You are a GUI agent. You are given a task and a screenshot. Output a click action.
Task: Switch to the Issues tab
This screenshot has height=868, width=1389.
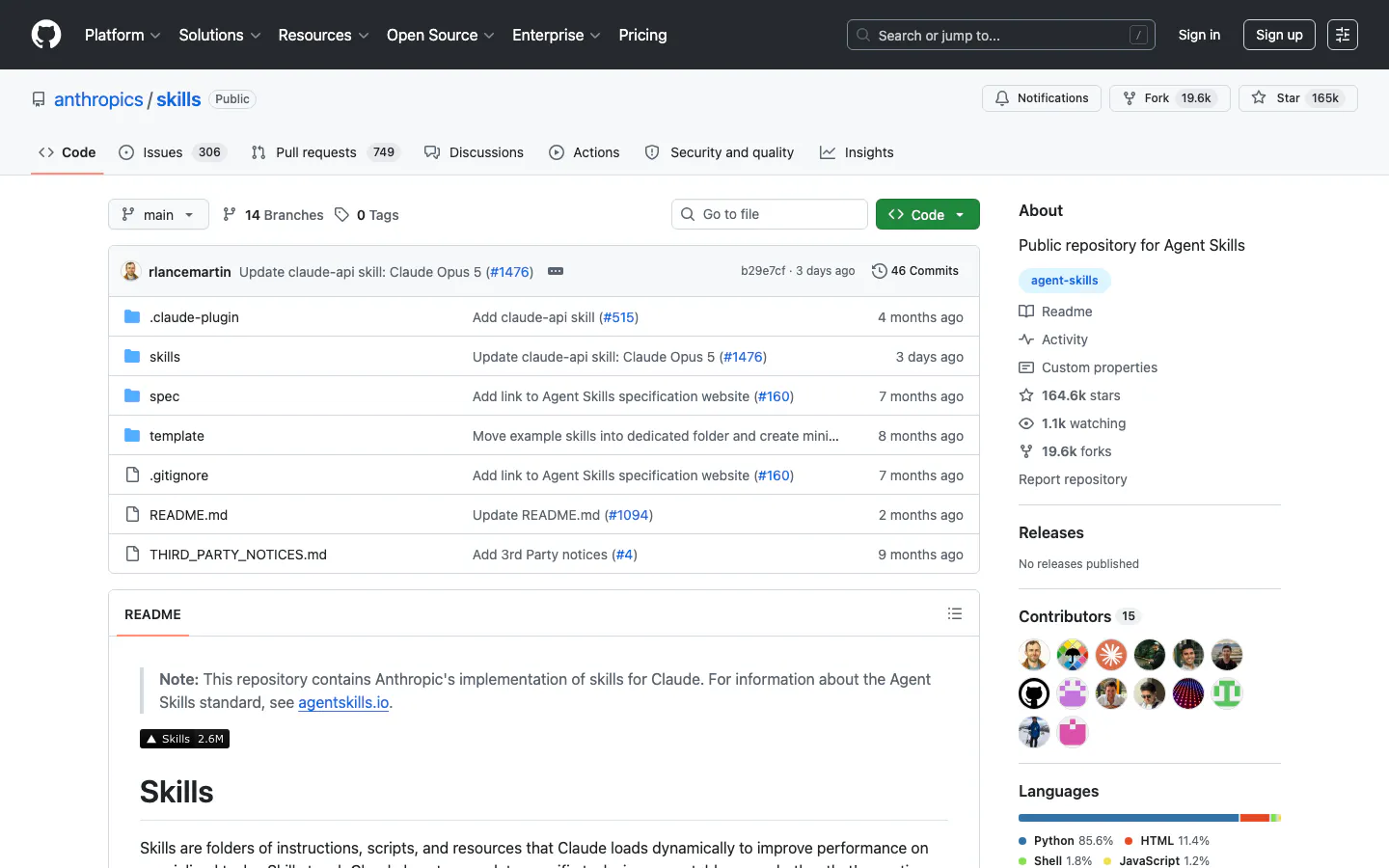coord(172,152)
